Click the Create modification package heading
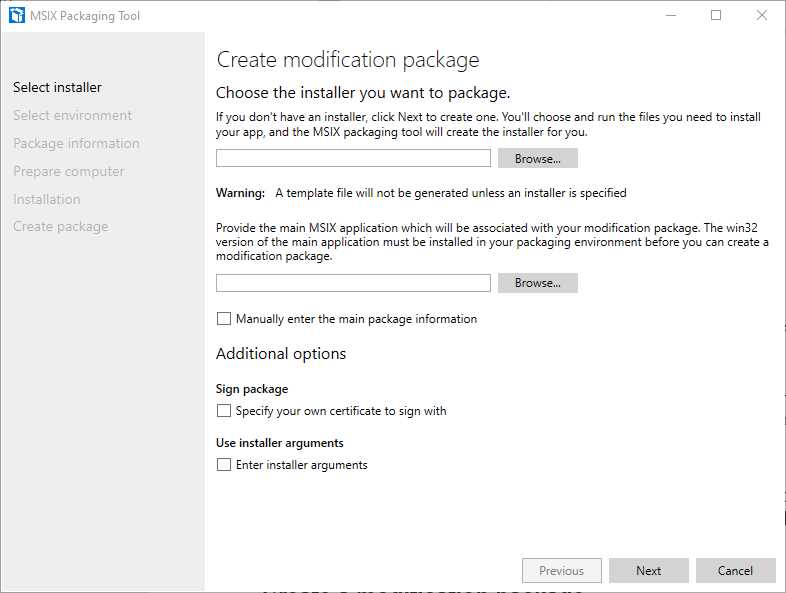 [x=348, y=60]
